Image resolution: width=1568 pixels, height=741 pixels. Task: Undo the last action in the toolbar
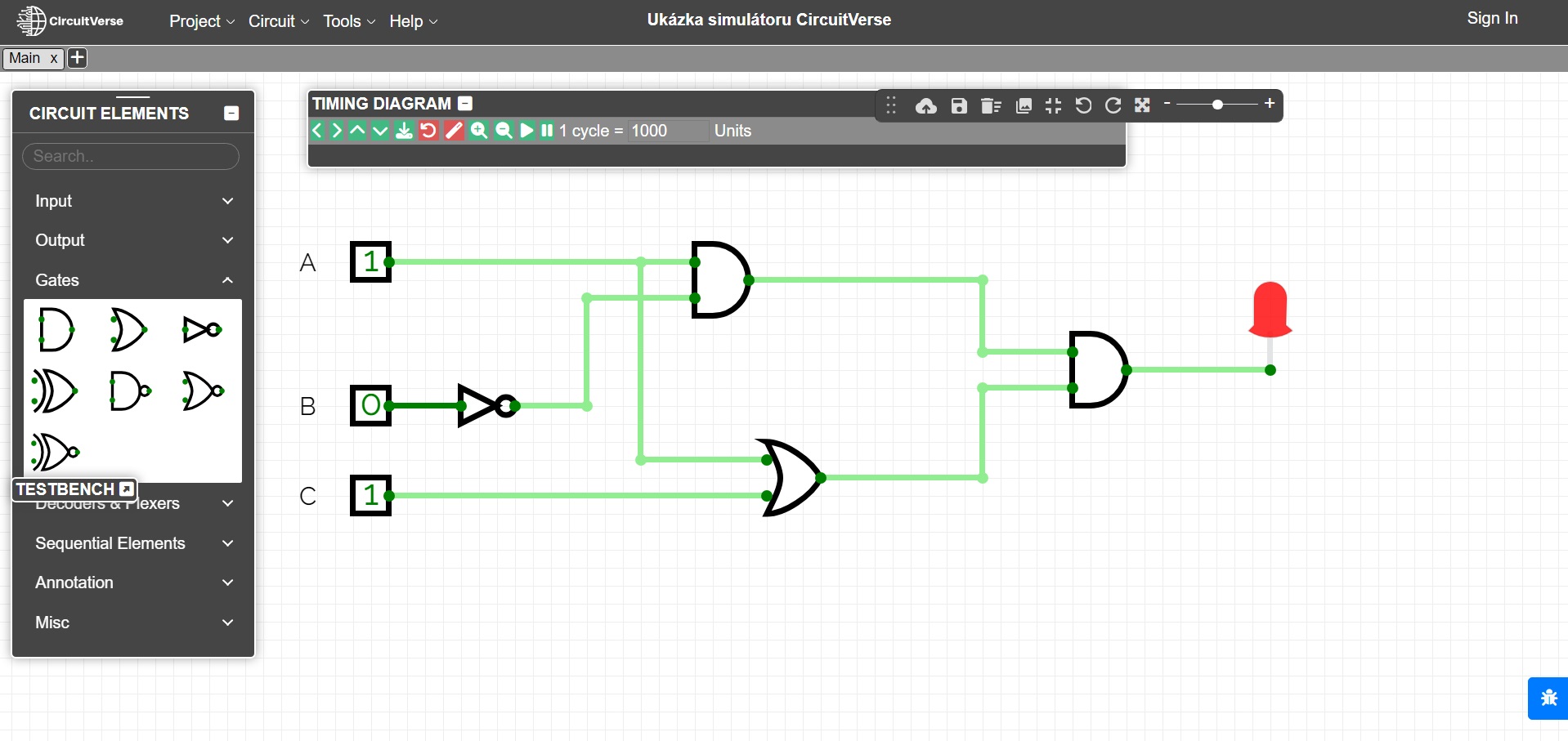pos(1083,105)
